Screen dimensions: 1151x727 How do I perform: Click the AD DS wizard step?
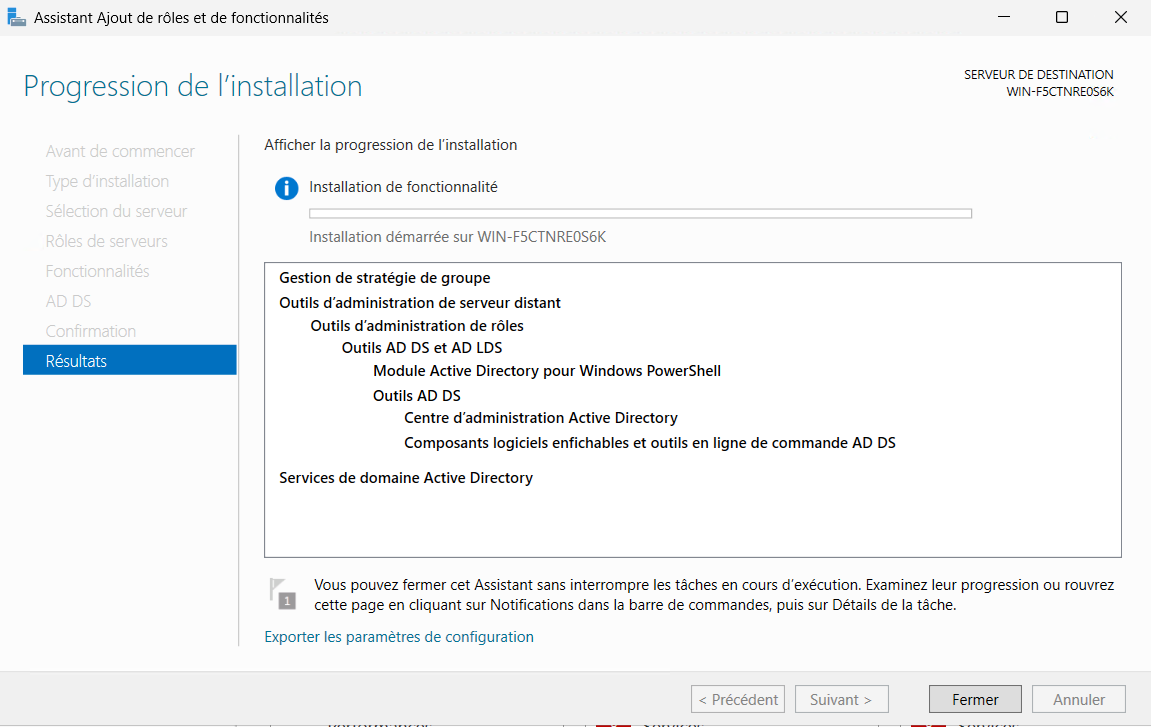pos(68,301)
